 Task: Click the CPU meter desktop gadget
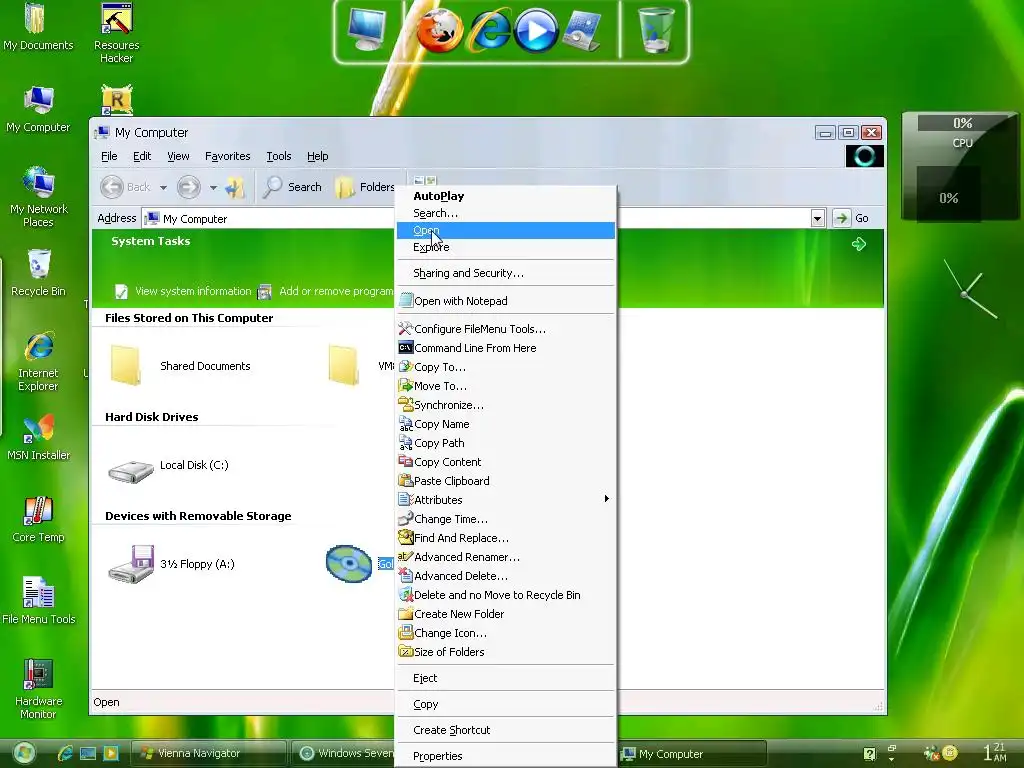pos(961,166)
